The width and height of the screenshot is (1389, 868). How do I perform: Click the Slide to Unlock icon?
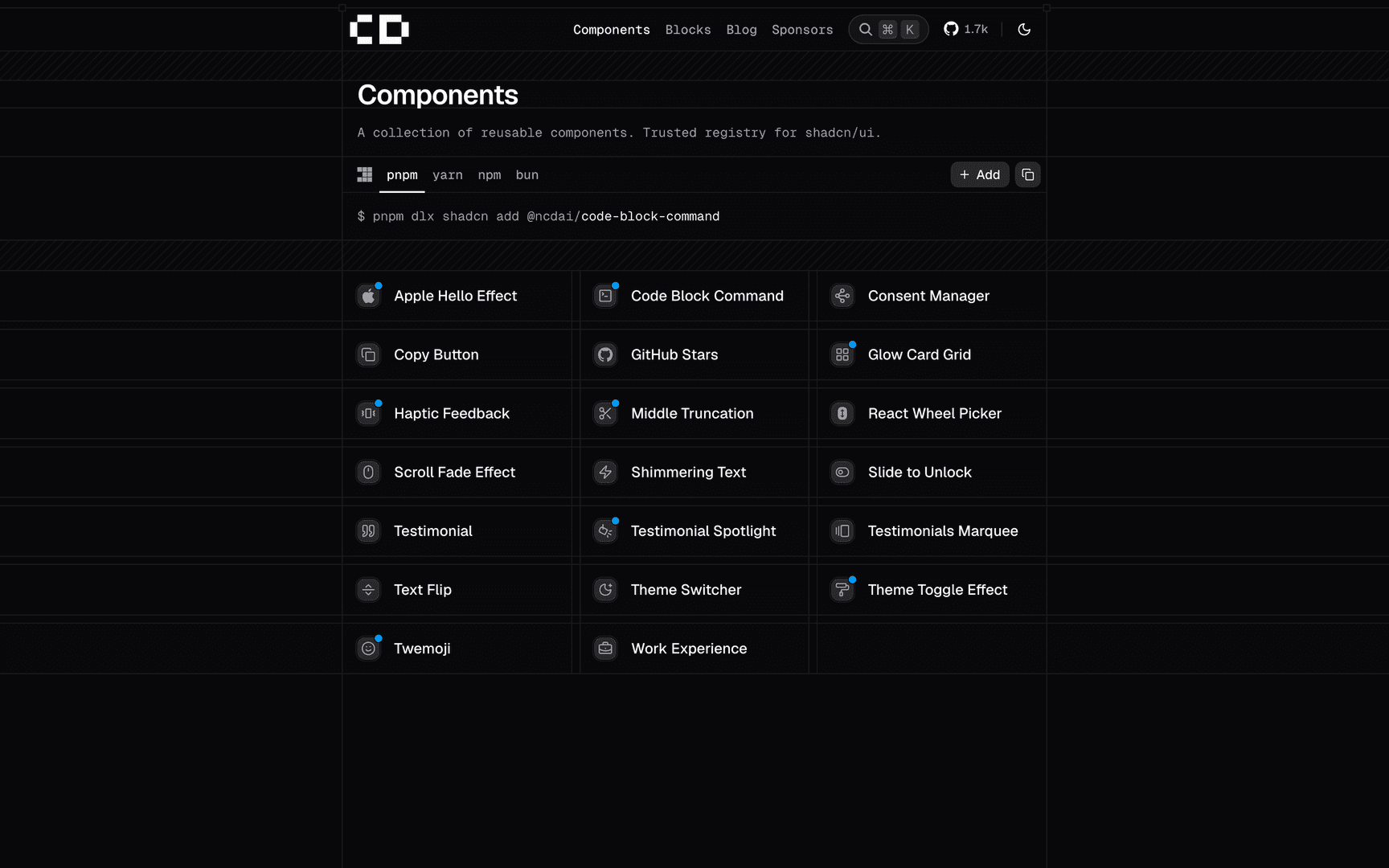[842, 472]
